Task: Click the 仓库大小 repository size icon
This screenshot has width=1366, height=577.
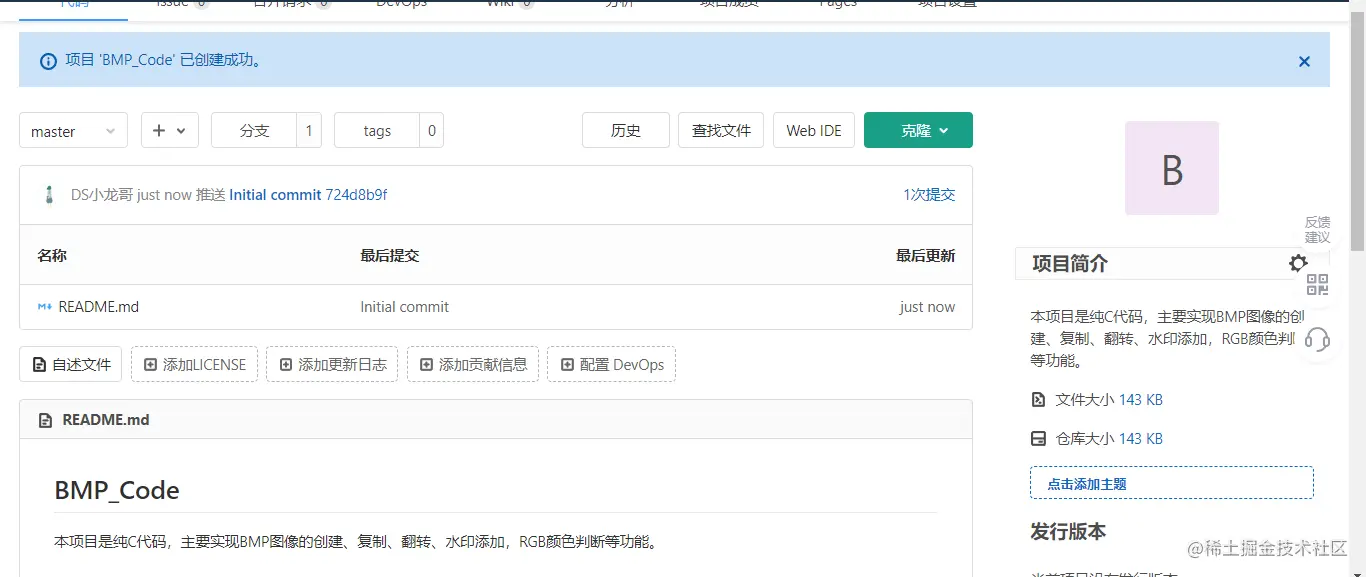Action: (x=1038, y=439)
